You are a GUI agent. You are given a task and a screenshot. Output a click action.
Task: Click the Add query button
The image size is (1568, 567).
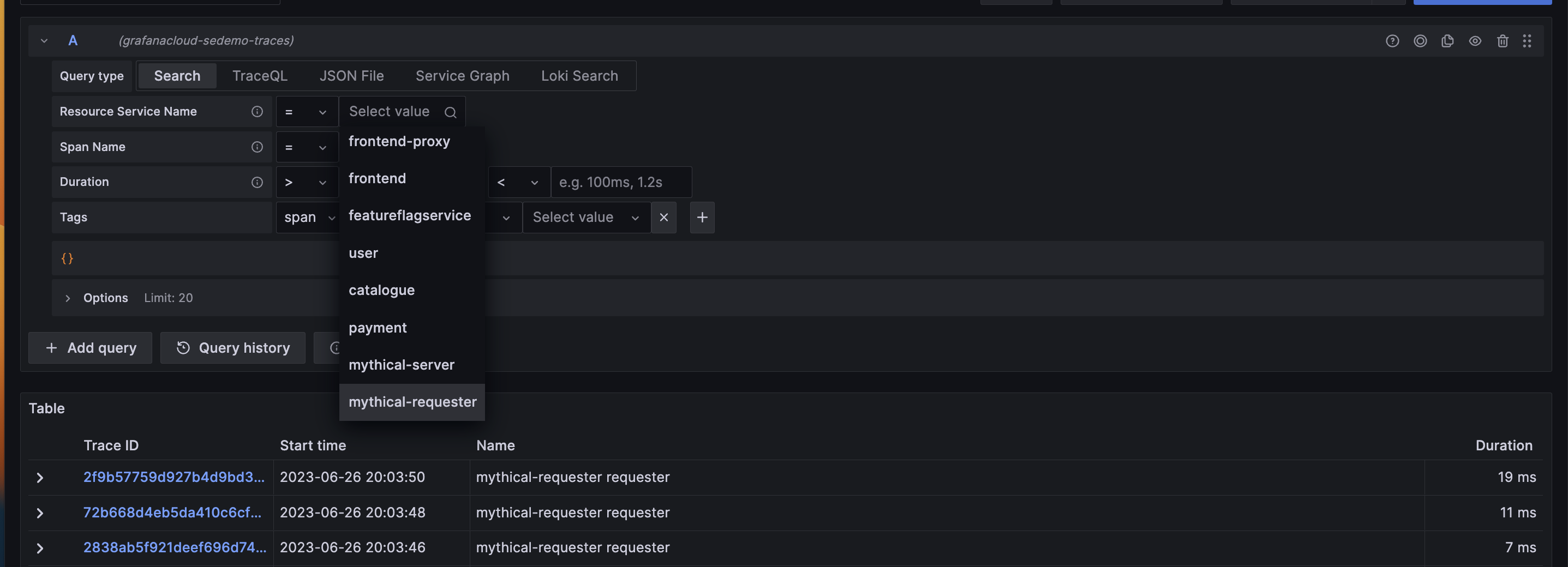tap(89, 347)
